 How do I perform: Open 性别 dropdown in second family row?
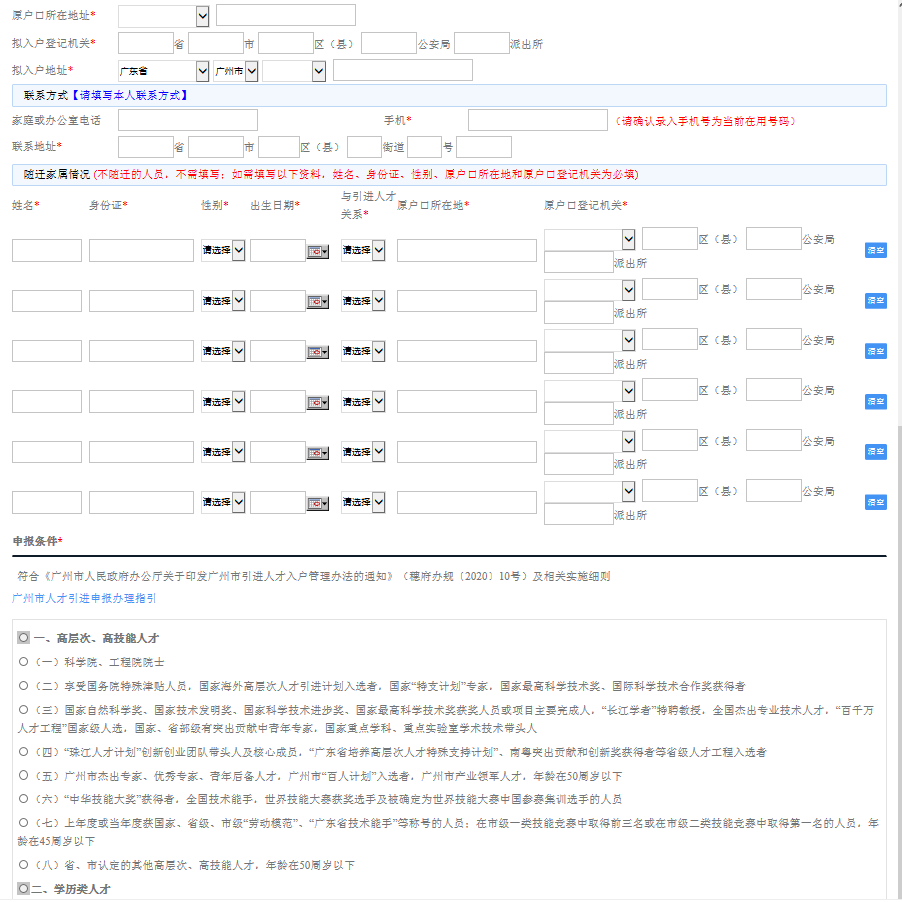click(x=223, y=300)
